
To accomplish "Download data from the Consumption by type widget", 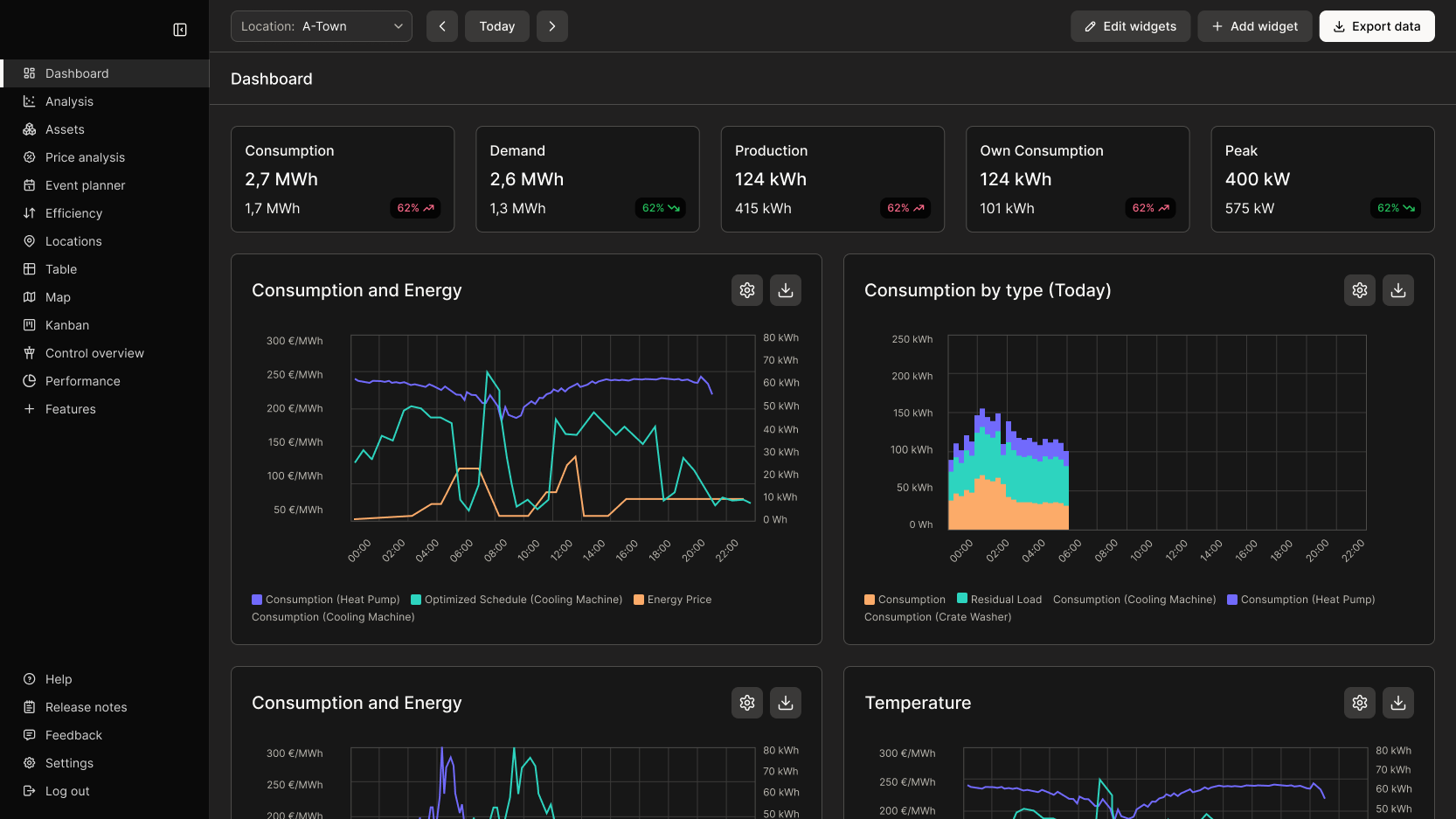I will click(x=1397, y=289).
